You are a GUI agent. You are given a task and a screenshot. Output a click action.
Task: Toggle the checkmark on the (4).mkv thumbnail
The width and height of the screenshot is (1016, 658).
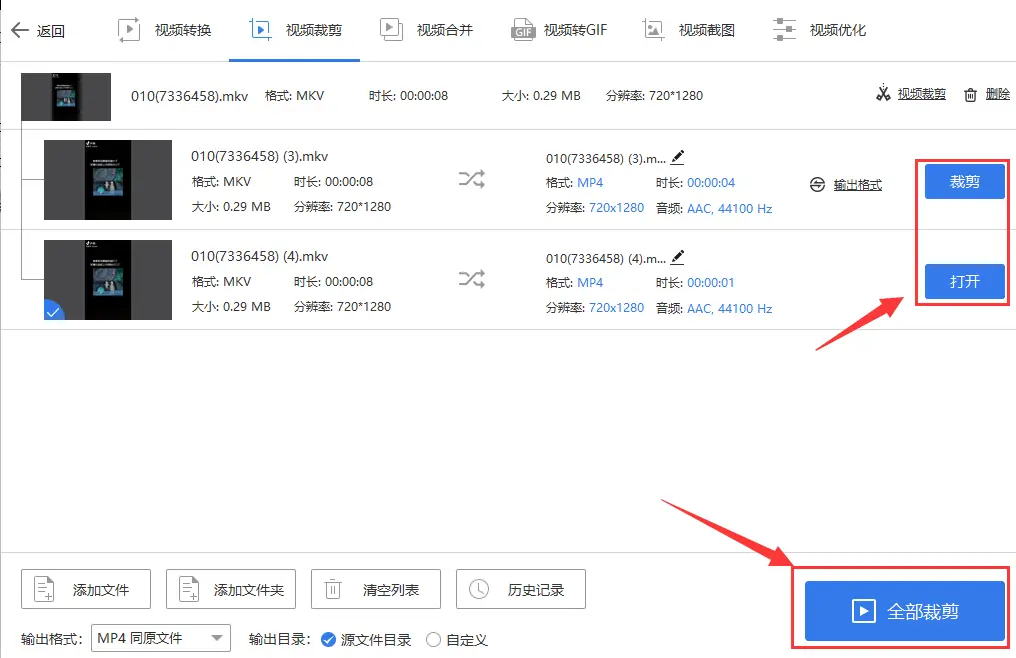[53, 311]
